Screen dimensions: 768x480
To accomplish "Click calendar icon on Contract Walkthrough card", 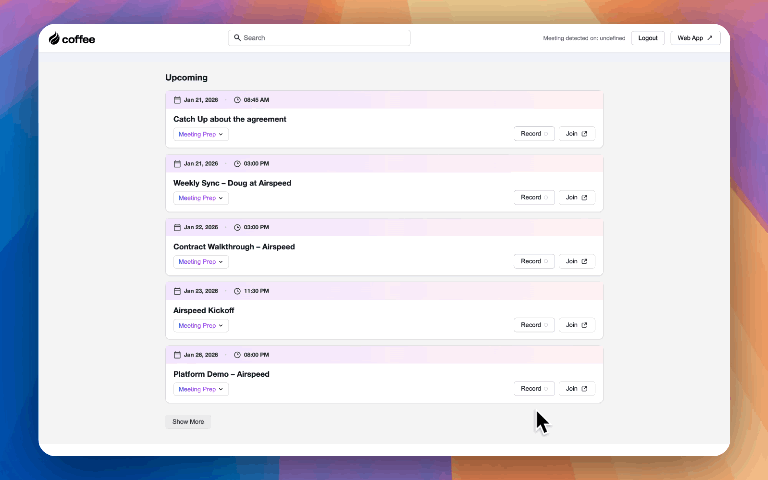I will [177, 227].
